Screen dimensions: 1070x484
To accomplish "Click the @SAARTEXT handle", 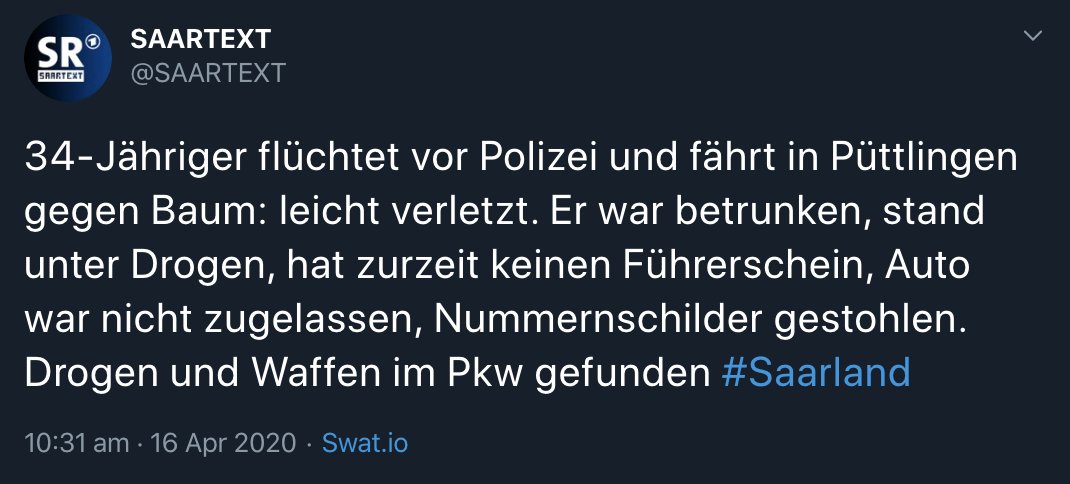I will tap(208, 72).
